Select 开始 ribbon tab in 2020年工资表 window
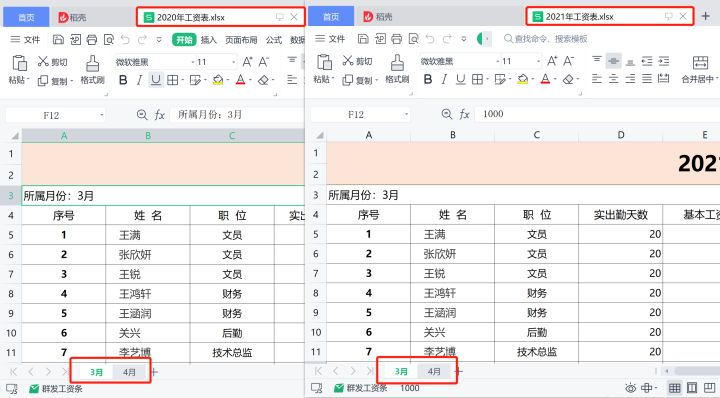The image size is (720, 398). coord(184,40)
